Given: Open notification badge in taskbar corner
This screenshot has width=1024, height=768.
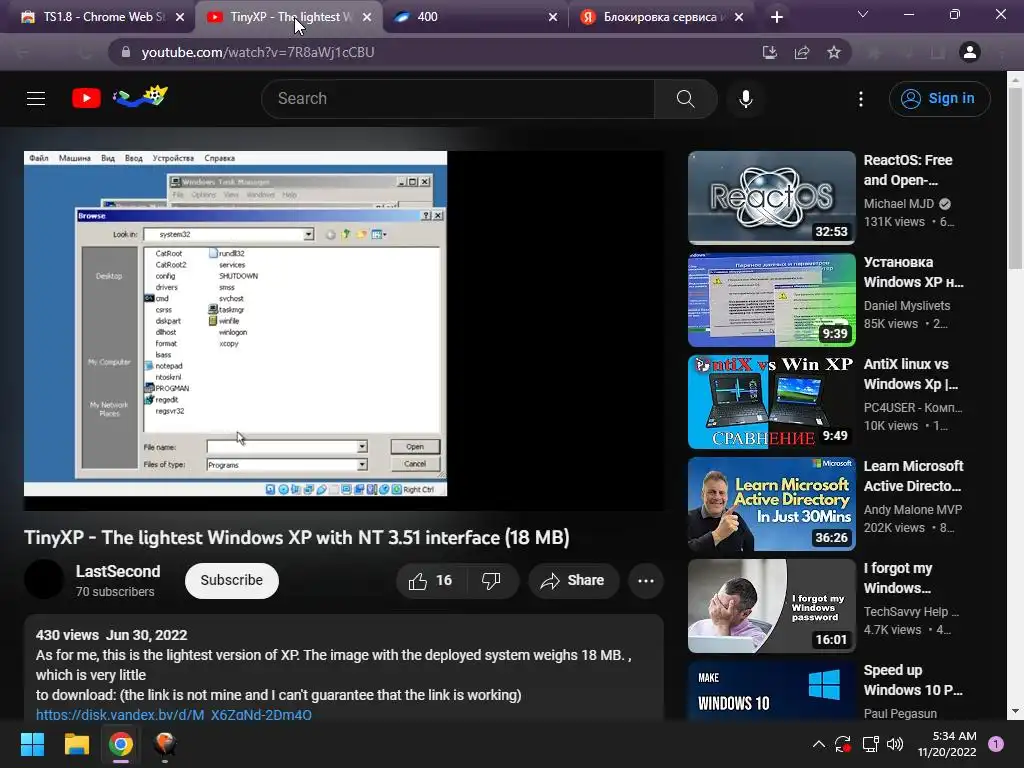Looking at the screenshot, I should [x=996, y=744].
